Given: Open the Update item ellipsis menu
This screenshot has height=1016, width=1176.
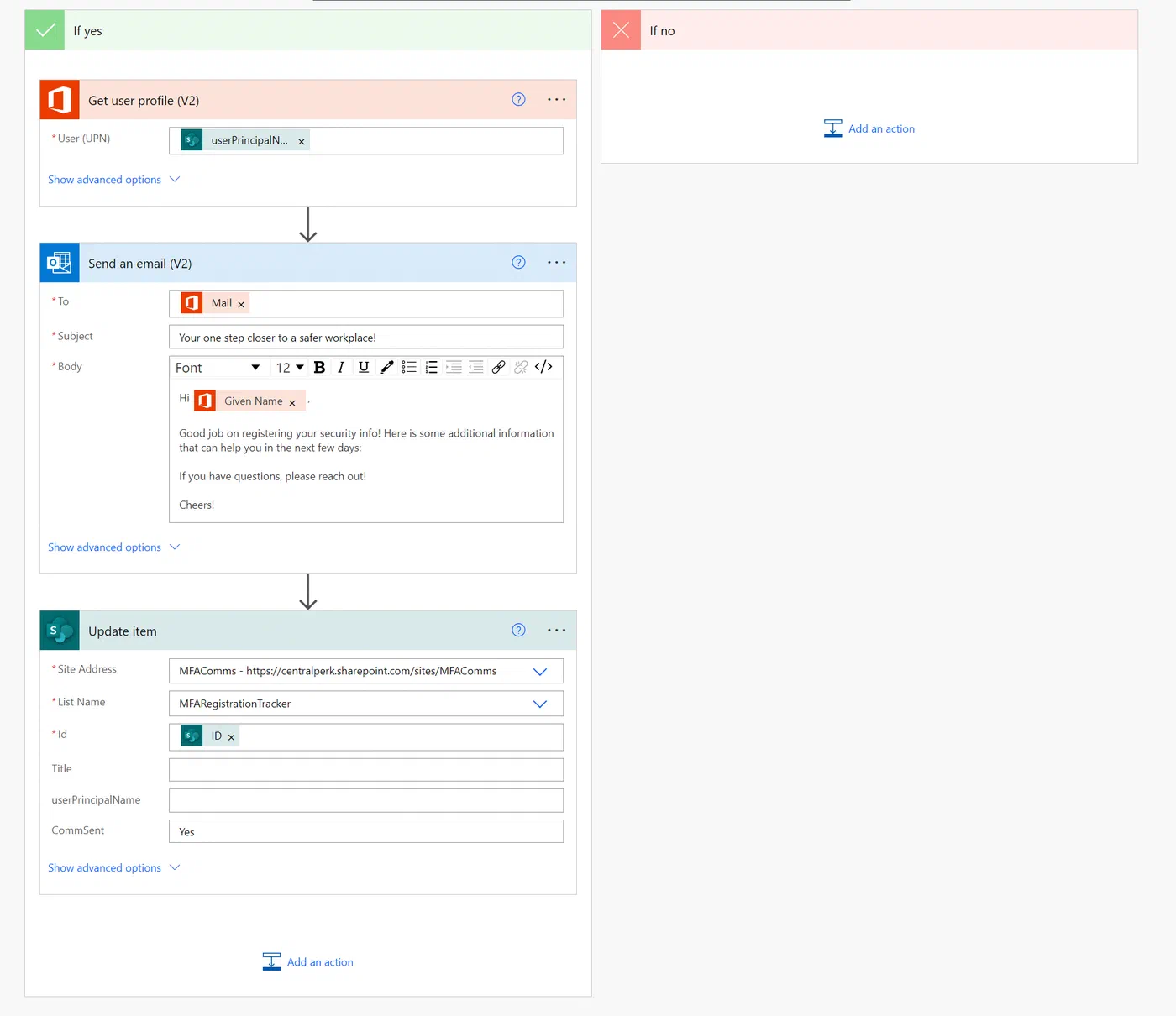Looking at the screenshot, I should tap(556, 630).
